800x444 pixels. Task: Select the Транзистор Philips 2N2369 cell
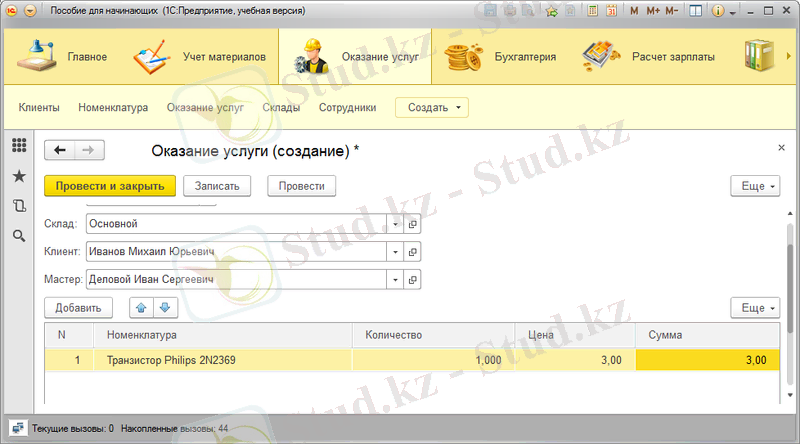point(222,360)
